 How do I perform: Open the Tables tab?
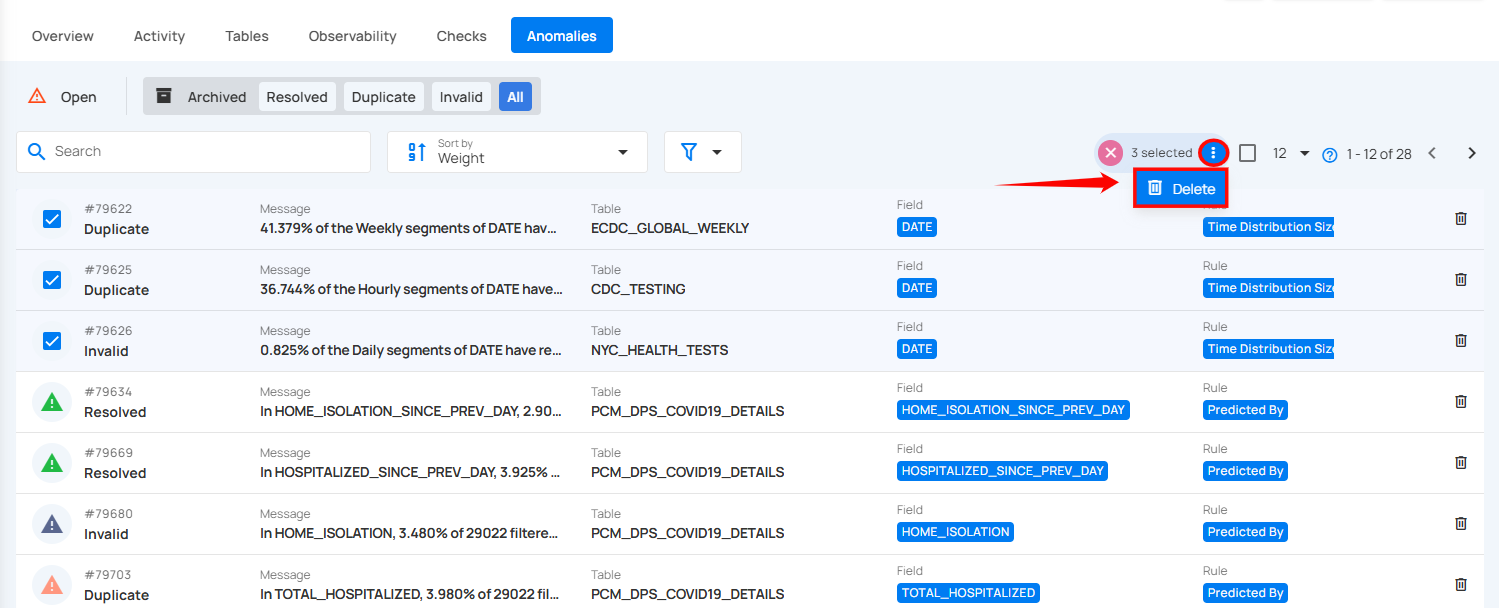point(247,36)
